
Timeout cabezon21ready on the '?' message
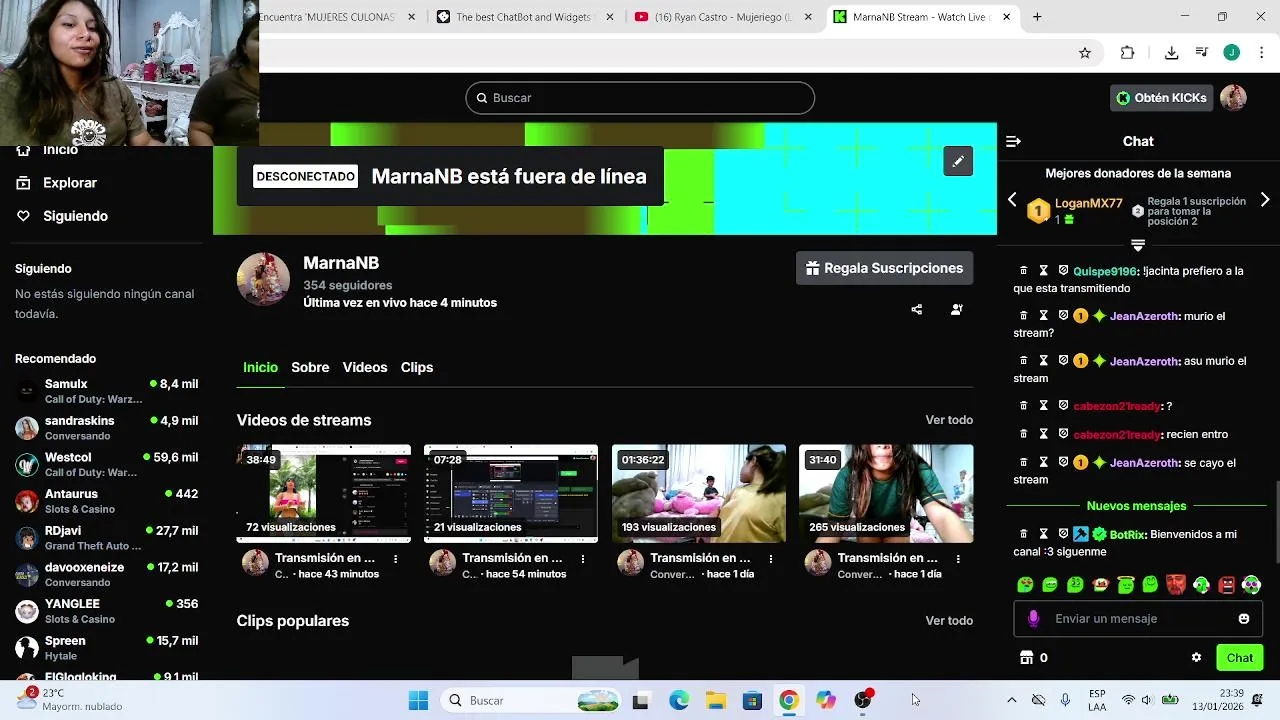1043,406
